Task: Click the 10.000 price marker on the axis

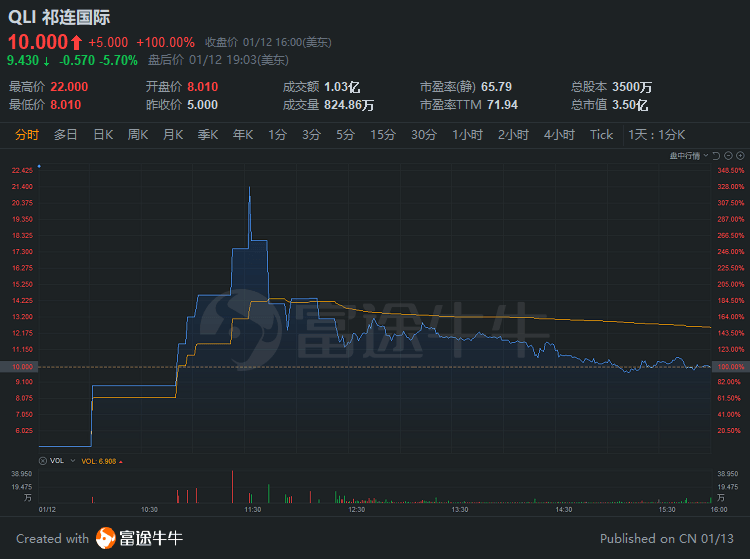Action: (x=22, y=367)
